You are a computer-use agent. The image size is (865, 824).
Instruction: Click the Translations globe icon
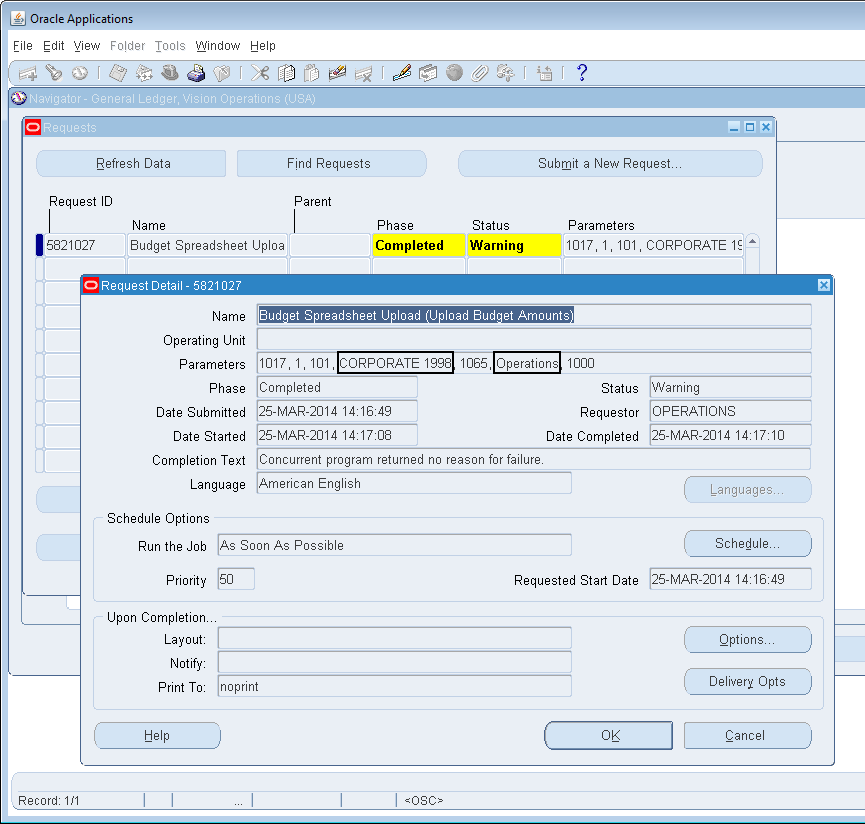[x=454, y=73]
